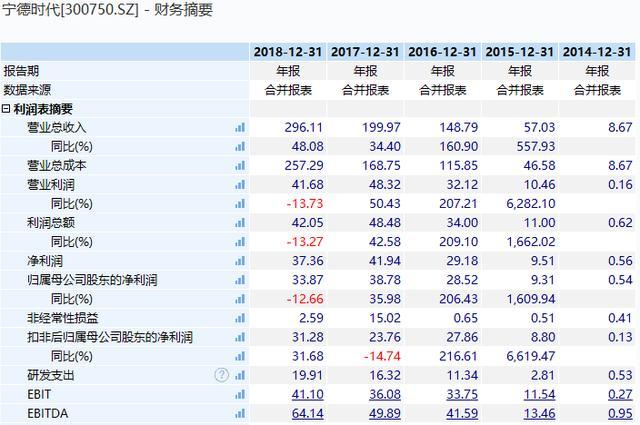Select the 2017-12-31 column header
640x425 pixels.
(x=365, y=52)
